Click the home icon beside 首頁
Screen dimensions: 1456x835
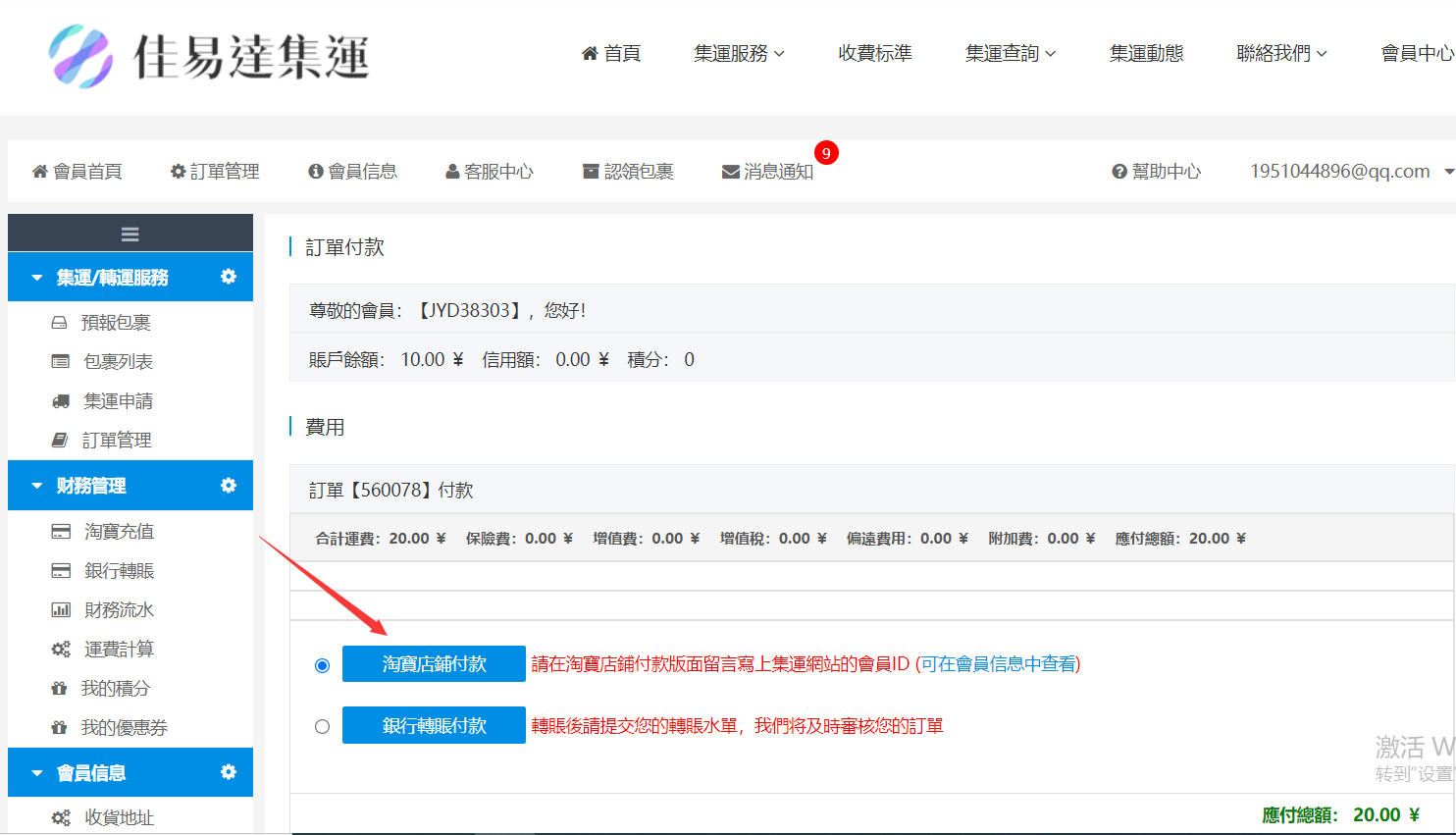pyautogui.click(x=590, y=53)
